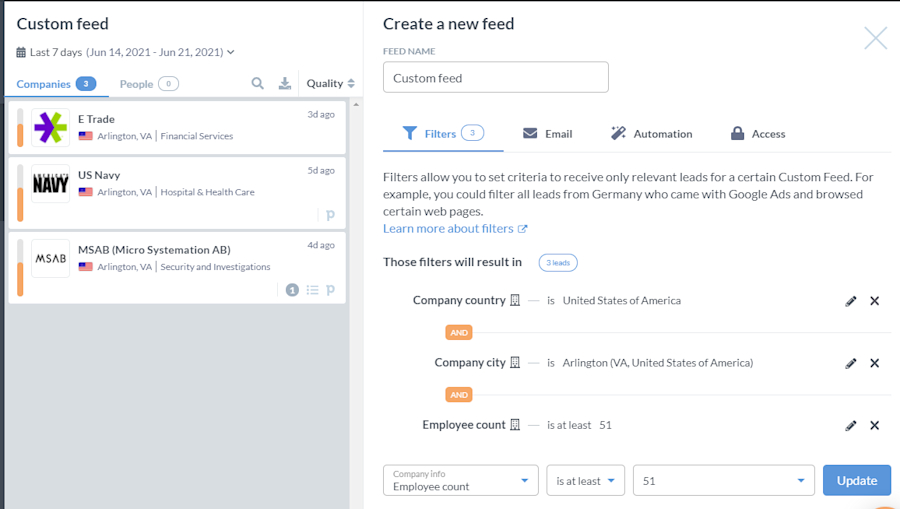
Task: Close the Create a new feed panel
Action: point(875,38)
